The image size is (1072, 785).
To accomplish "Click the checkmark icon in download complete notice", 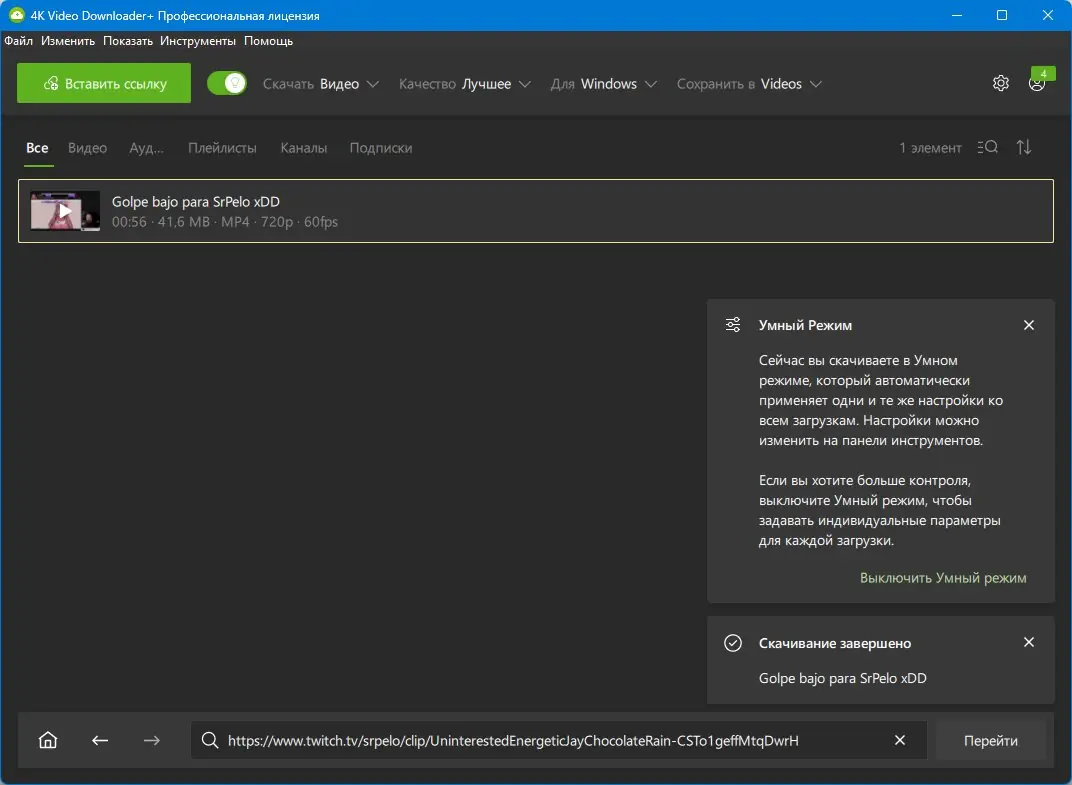I will (733, 643).
